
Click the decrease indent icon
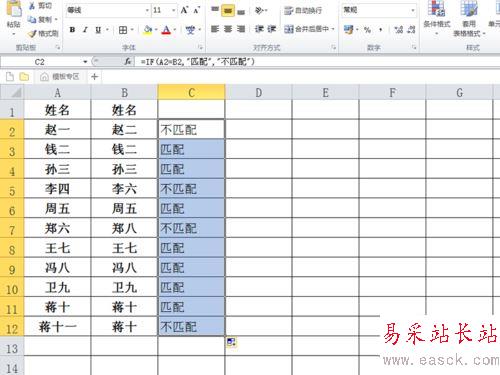click(259, 29)
